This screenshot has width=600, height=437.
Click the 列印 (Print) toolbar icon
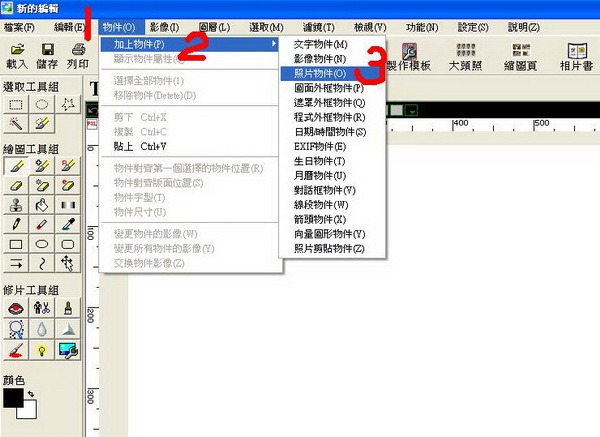[78, 56]
